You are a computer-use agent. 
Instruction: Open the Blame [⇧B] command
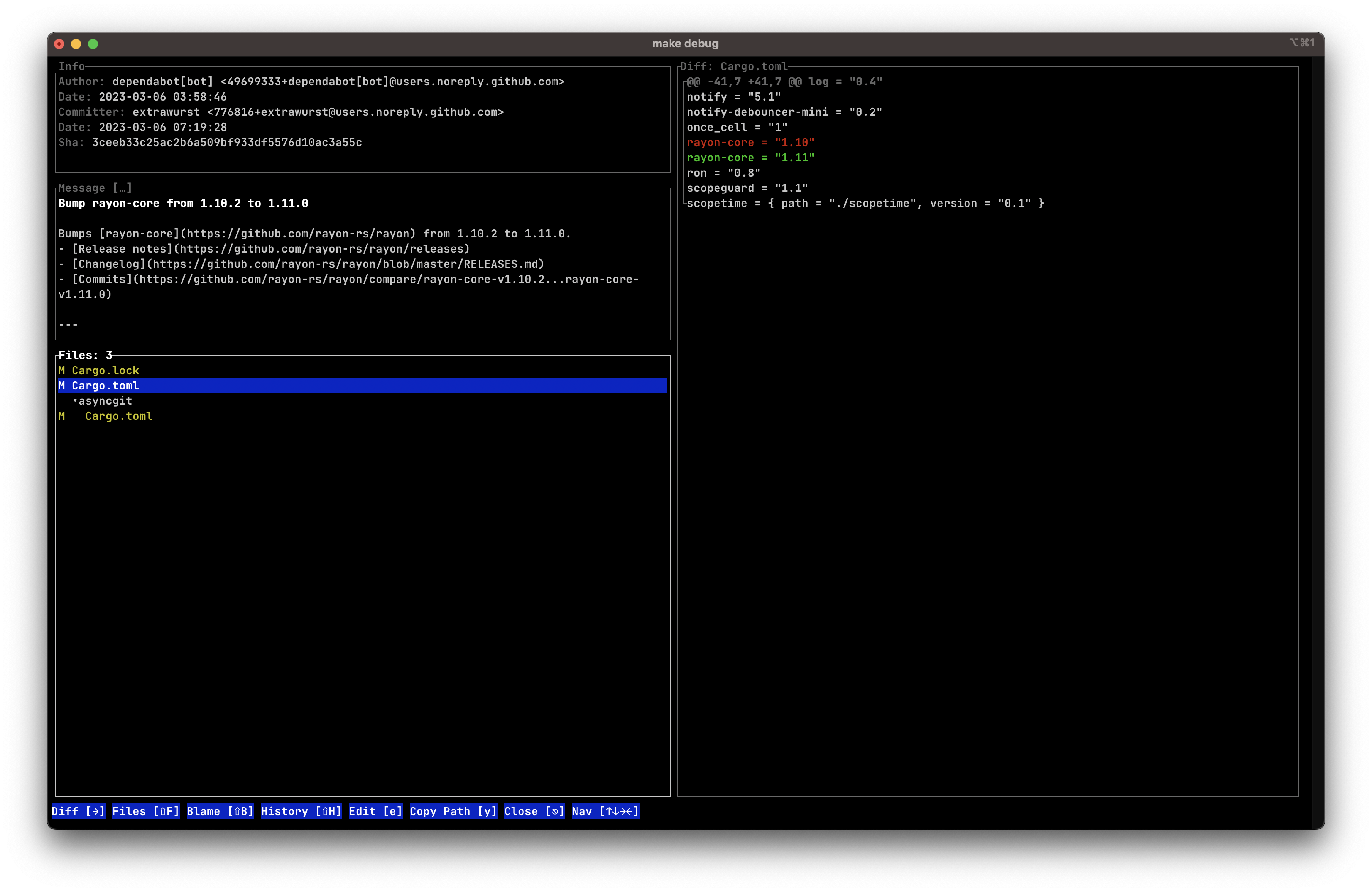coord(220,811)
